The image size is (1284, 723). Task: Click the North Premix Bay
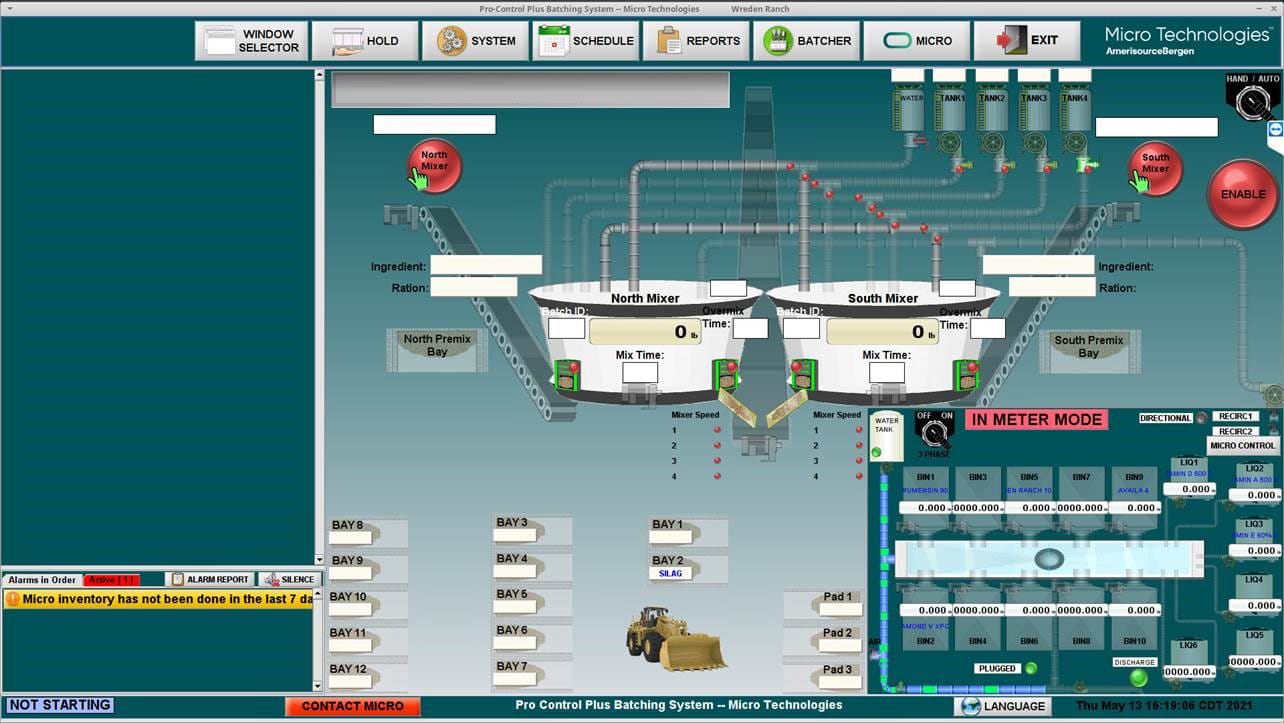tap(437, 349)
